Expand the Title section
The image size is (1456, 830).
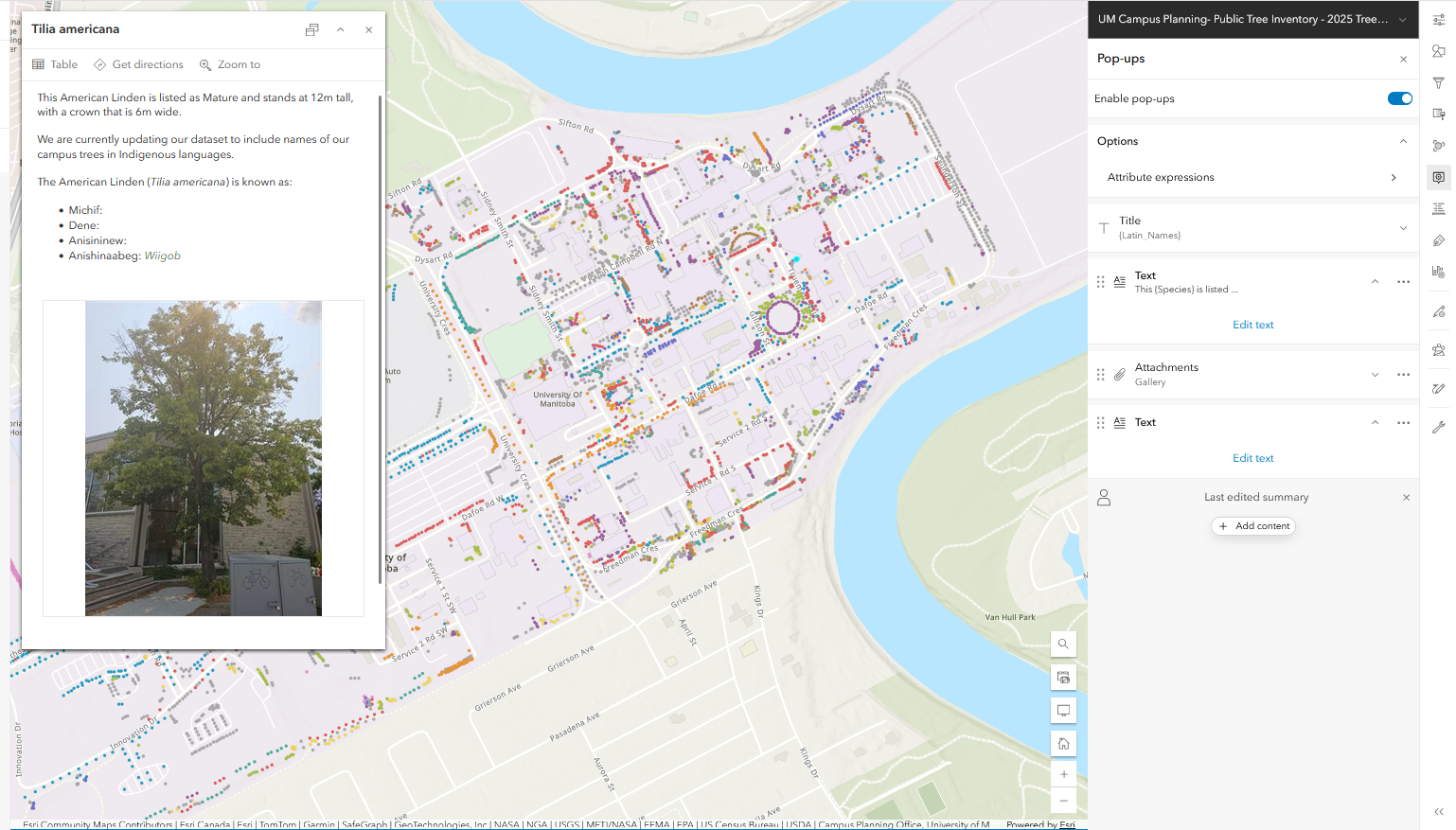coord(1403,227)
